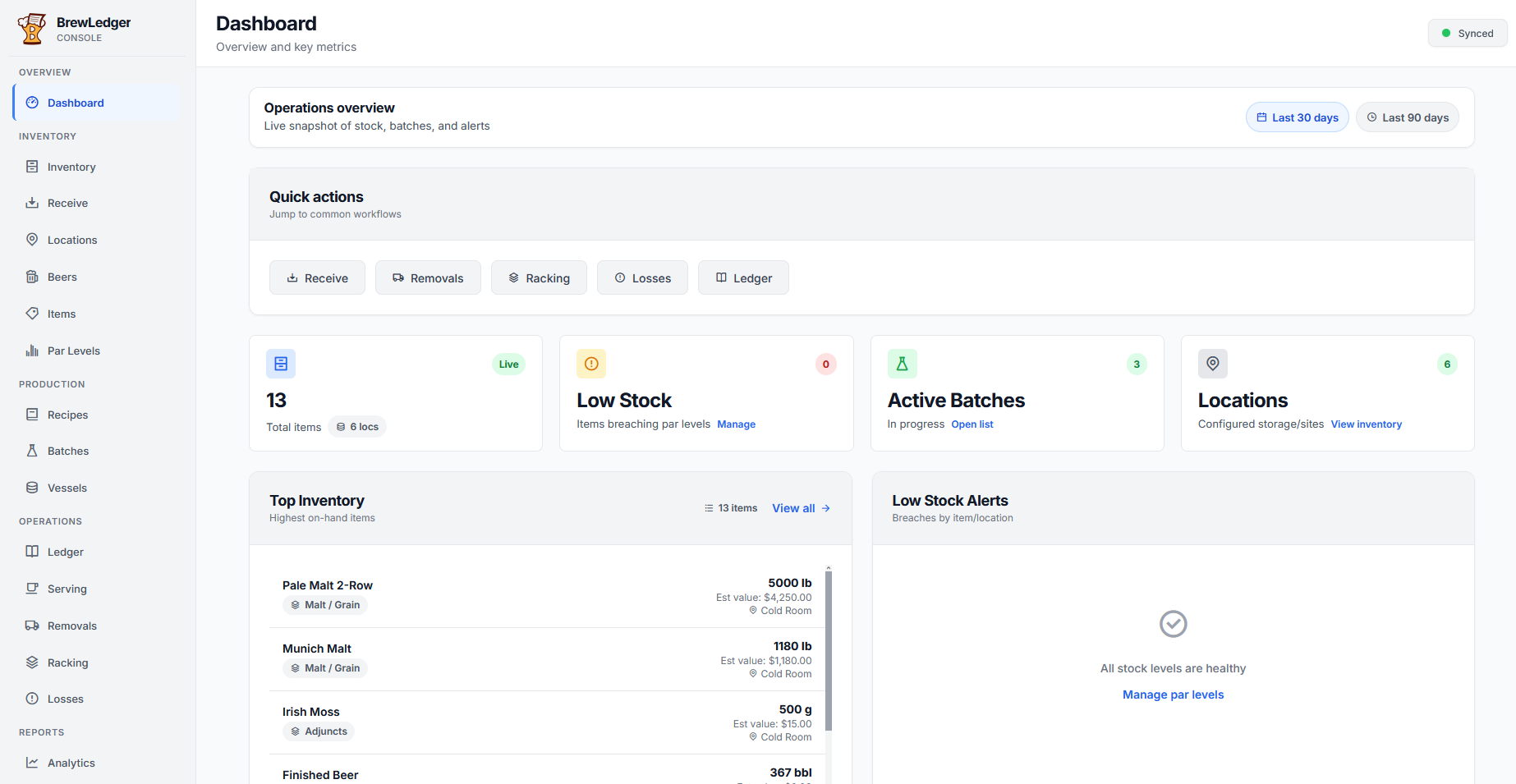
Task: Click the Removals truck icon in sidebar
Action: point(32,626)
